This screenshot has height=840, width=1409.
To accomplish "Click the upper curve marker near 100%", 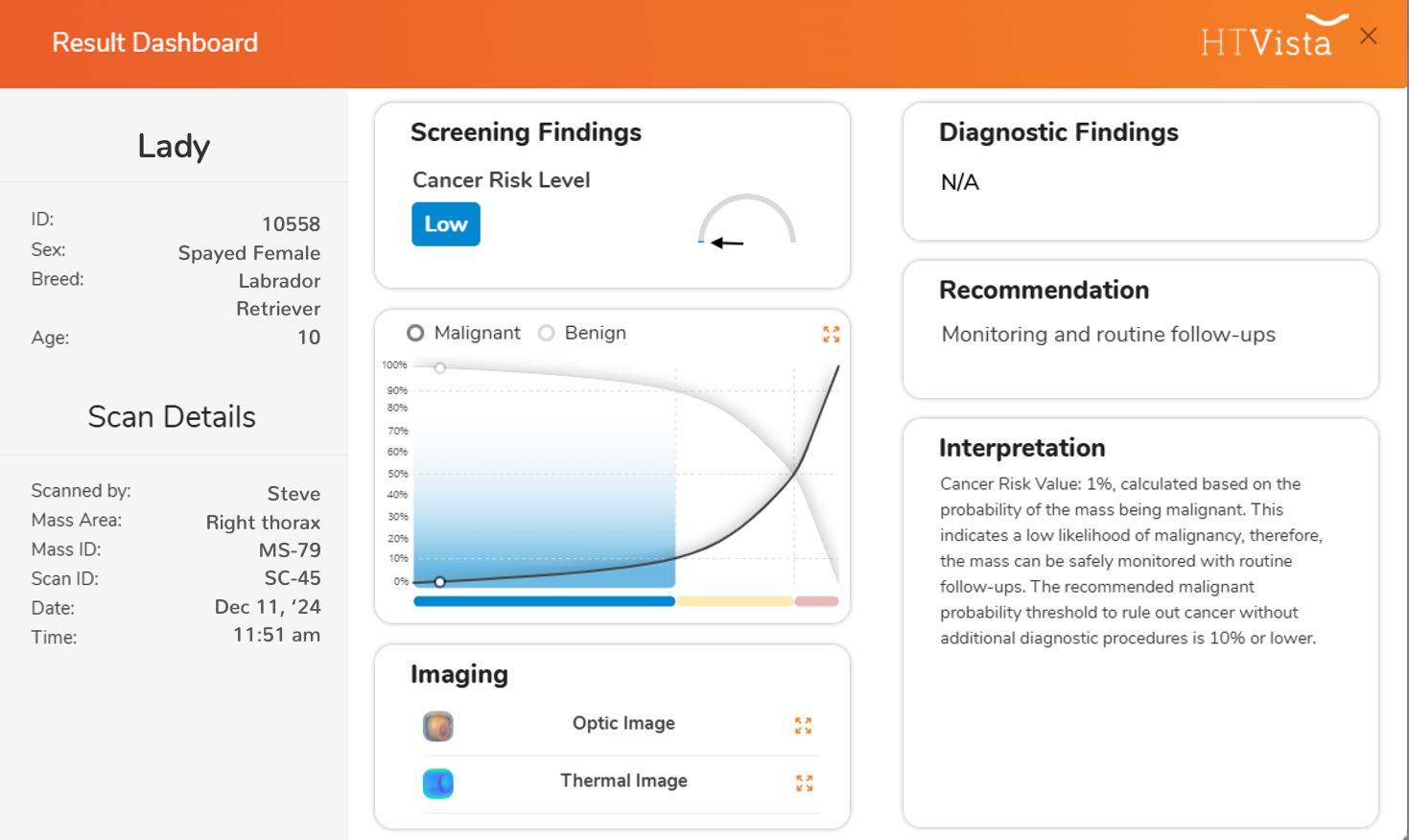I will click(x=440, y=368).
